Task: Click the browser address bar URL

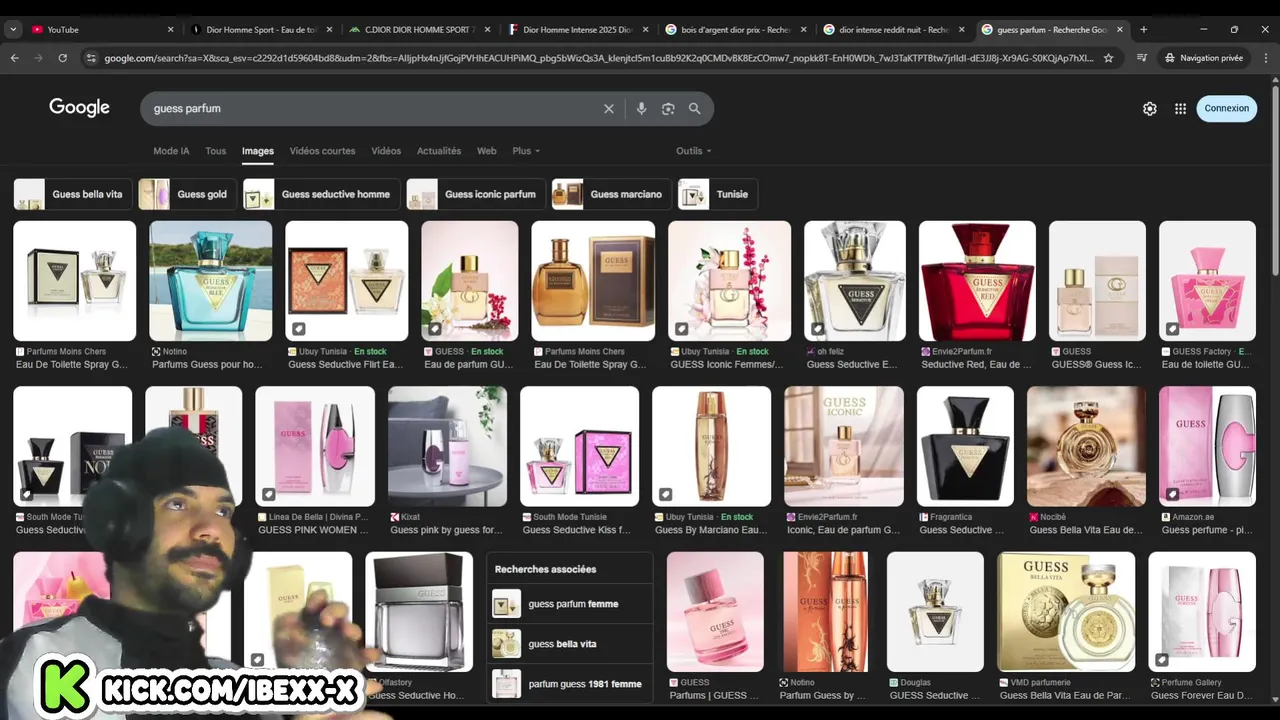Action: point(597,58)
